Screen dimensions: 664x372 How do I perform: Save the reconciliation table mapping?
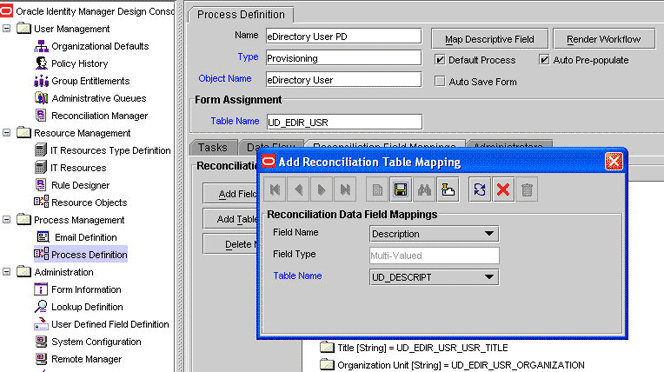[401, 189]
